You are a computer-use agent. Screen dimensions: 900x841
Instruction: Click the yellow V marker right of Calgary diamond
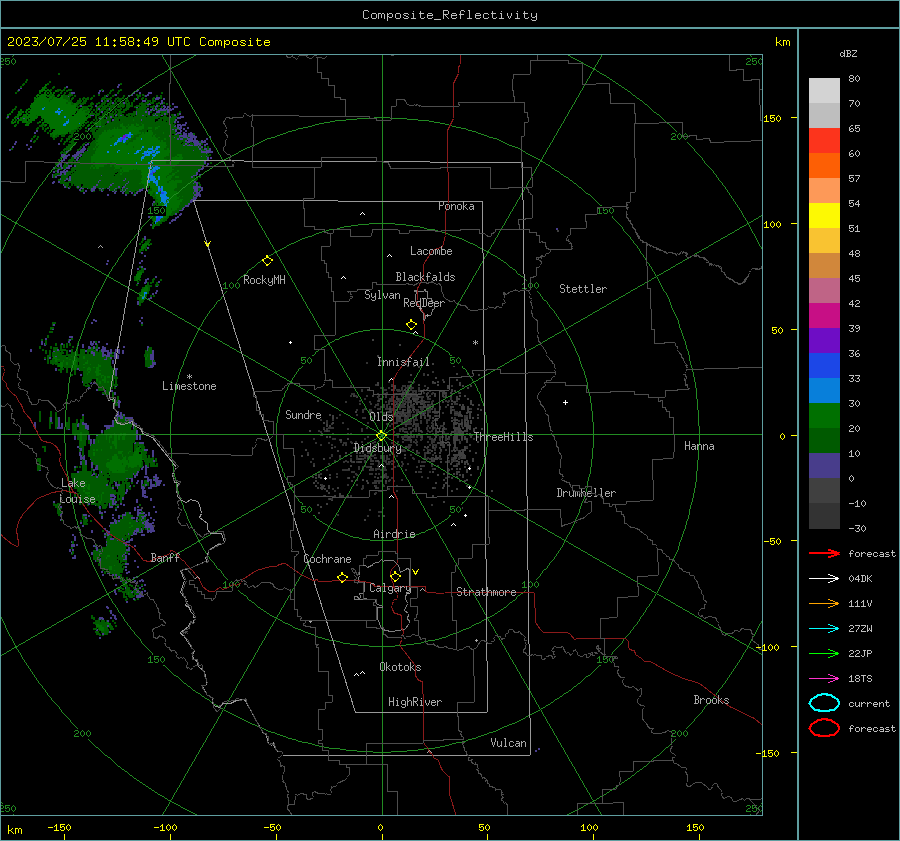pyautogui.click(x=416, y=572)
